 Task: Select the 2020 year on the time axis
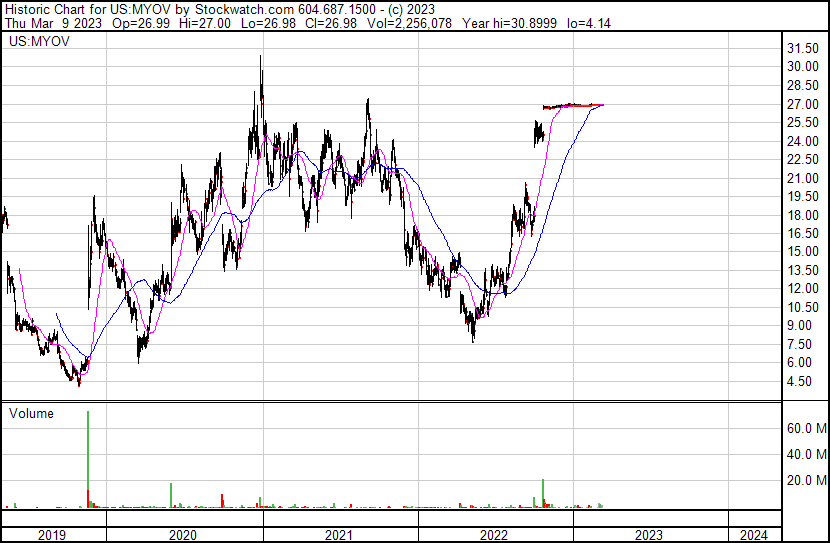pyautogui.click(x=183, y=534)
